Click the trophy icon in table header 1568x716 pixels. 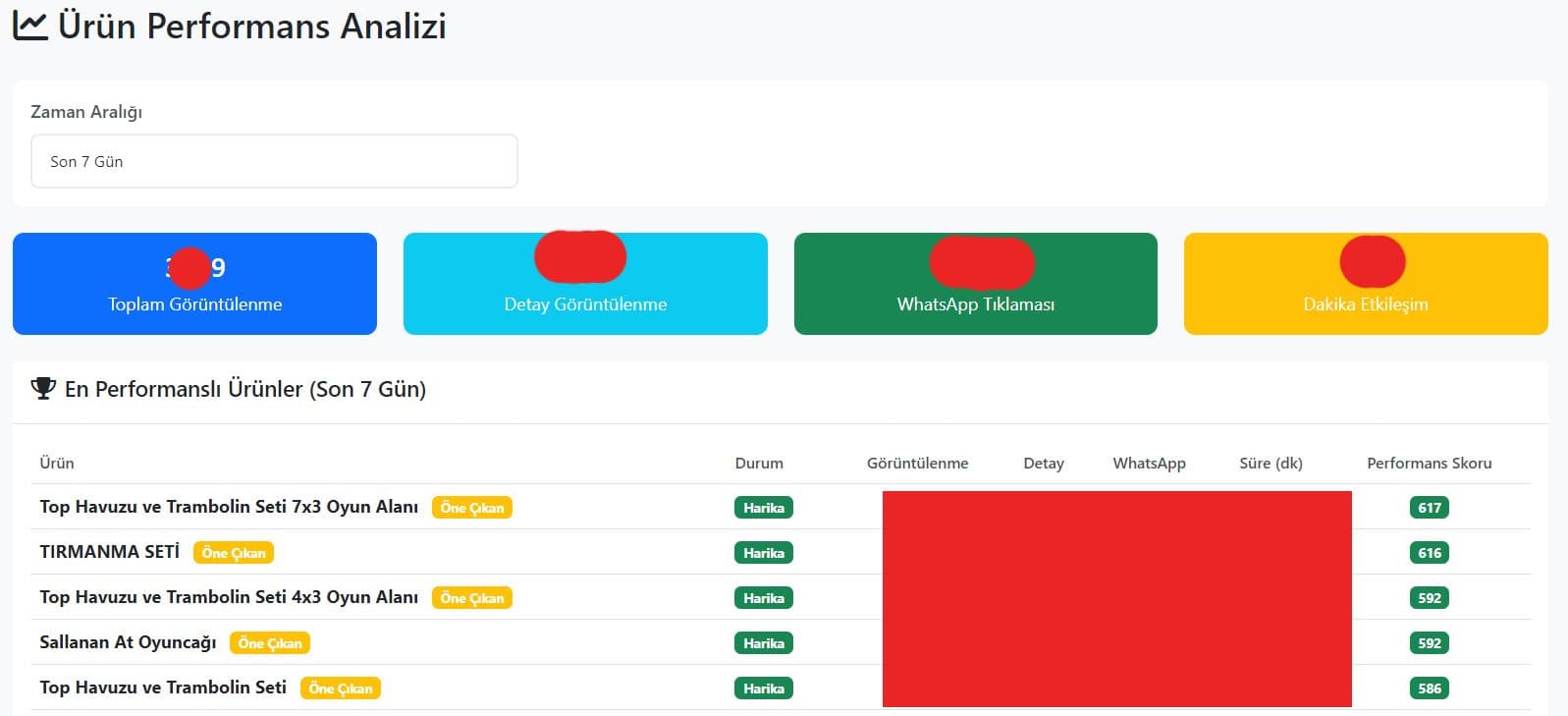43,389
